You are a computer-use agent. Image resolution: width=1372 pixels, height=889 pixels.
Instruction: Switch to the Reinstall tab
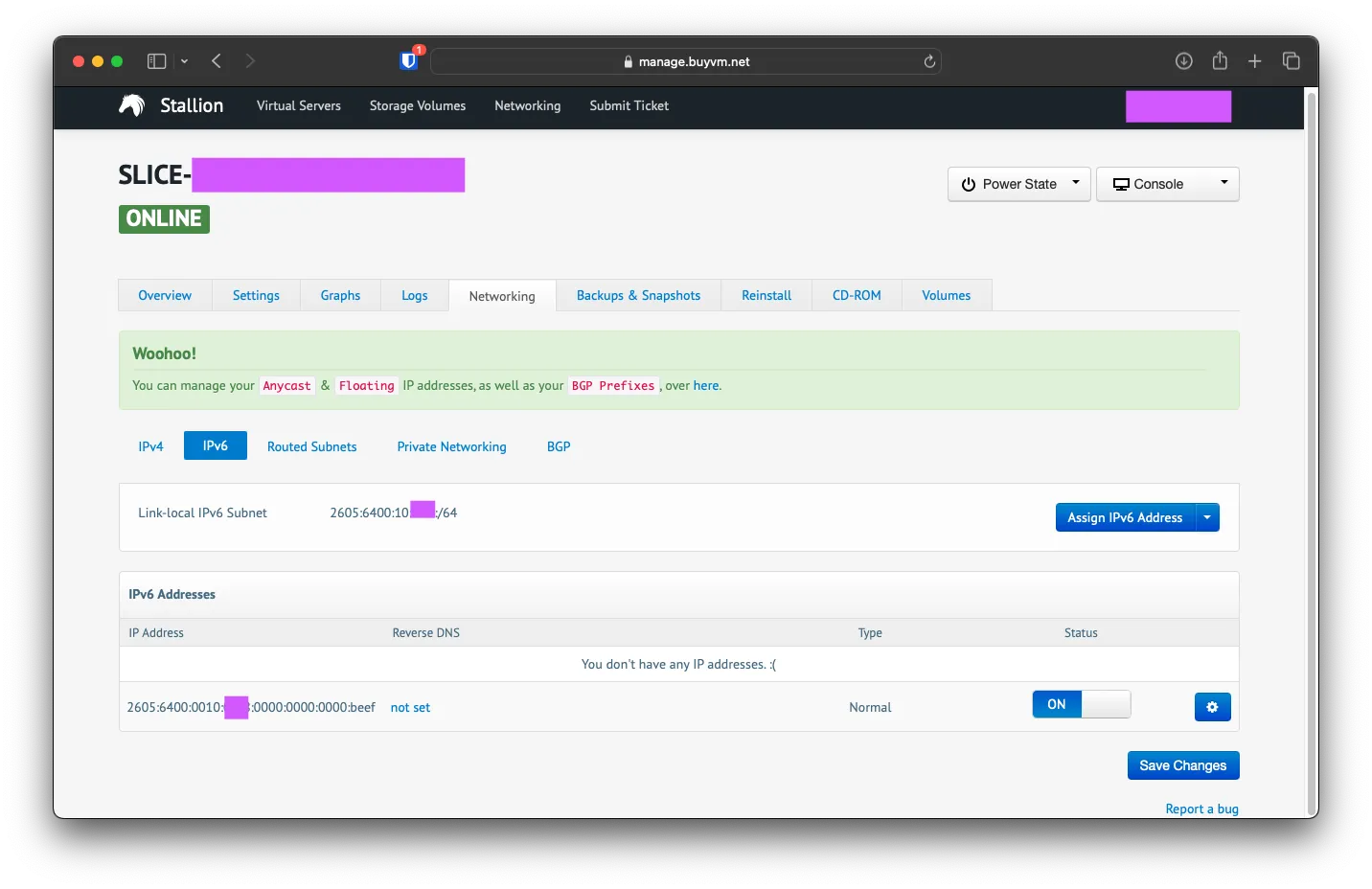pyautogui.click(x=766, y=295)
